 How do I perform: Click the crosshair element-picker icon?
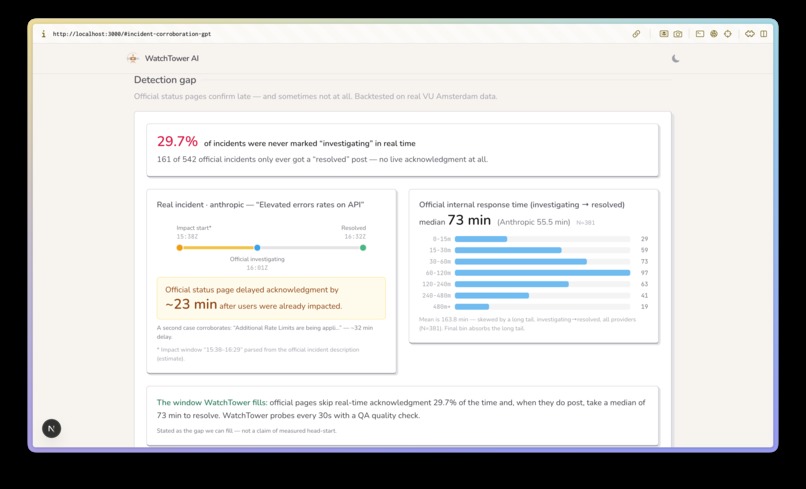[x=728, y=34]
